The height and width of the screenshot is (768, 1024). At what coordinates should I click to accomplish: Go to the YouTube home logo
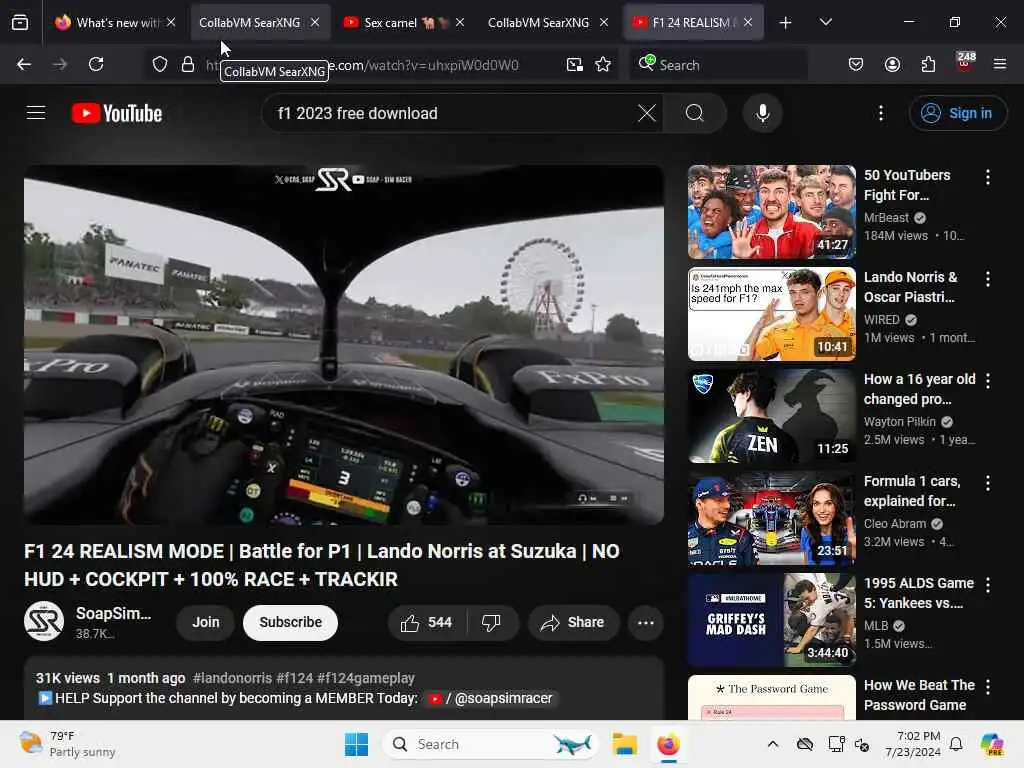point(117,113)
